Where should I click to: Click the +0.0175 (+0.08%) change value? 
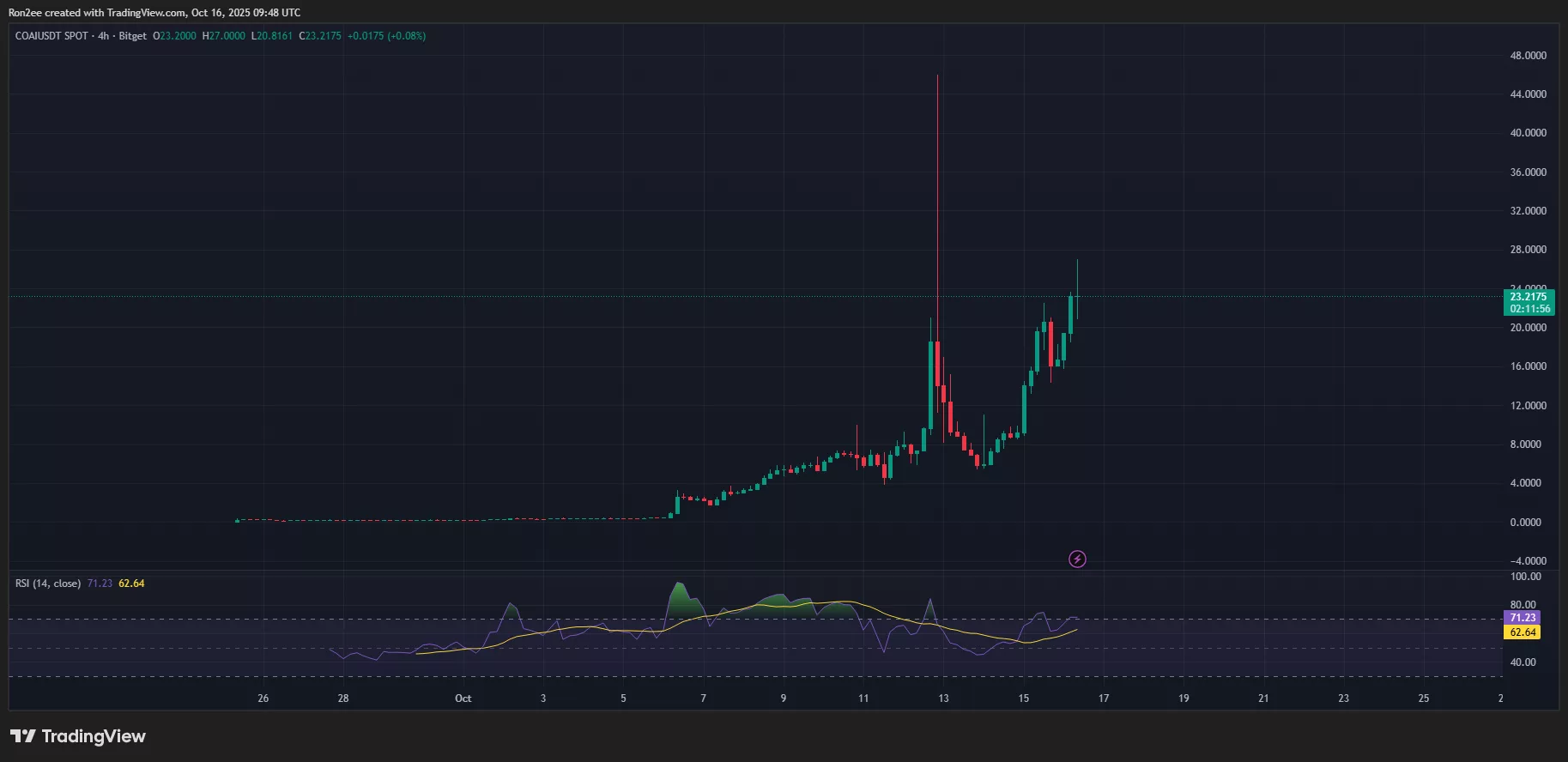point(386,36)
